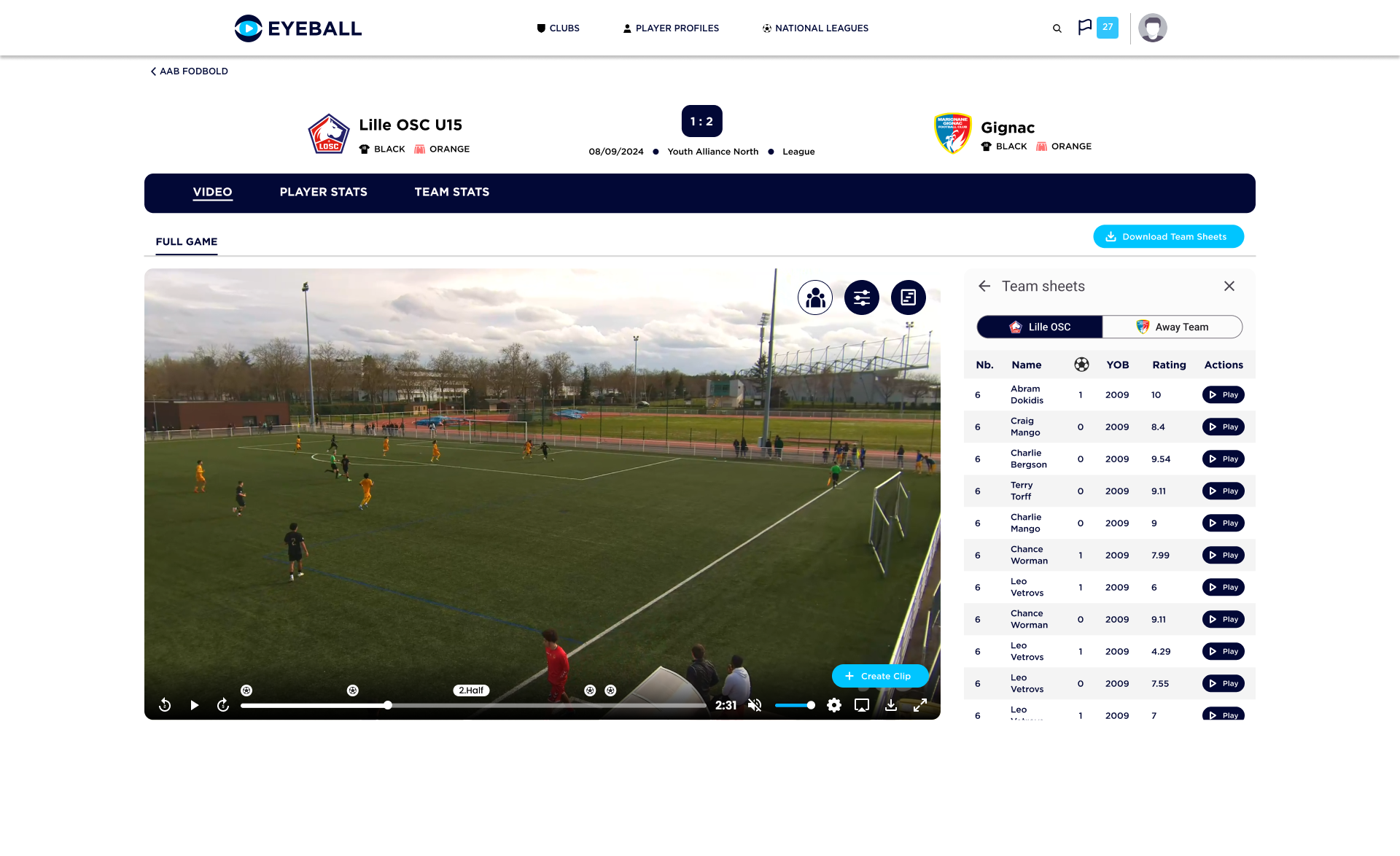Play clips for Abram Dokidis
1400x856 pixels.
click(1223, 395)
